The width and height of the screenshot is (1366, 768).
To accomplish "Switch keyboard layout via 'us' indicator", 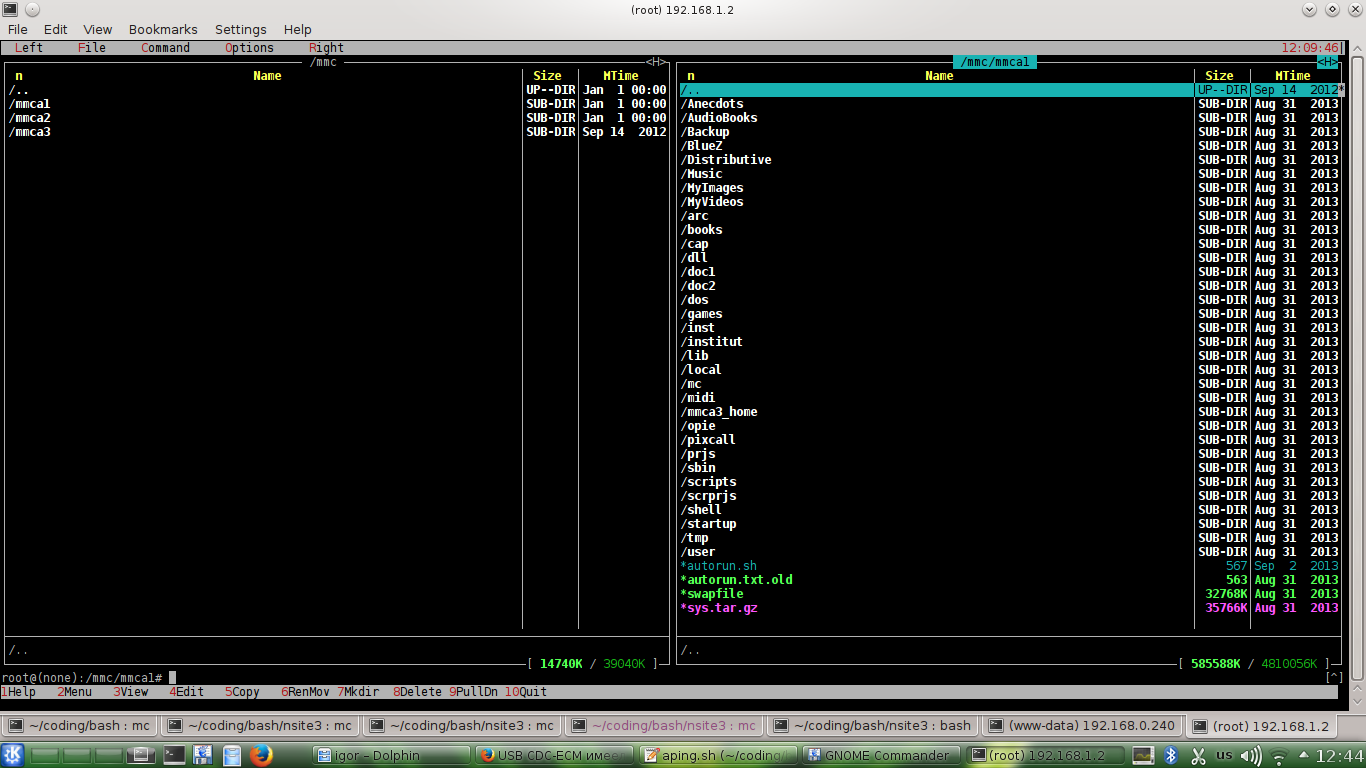I will coord(1225,756).
